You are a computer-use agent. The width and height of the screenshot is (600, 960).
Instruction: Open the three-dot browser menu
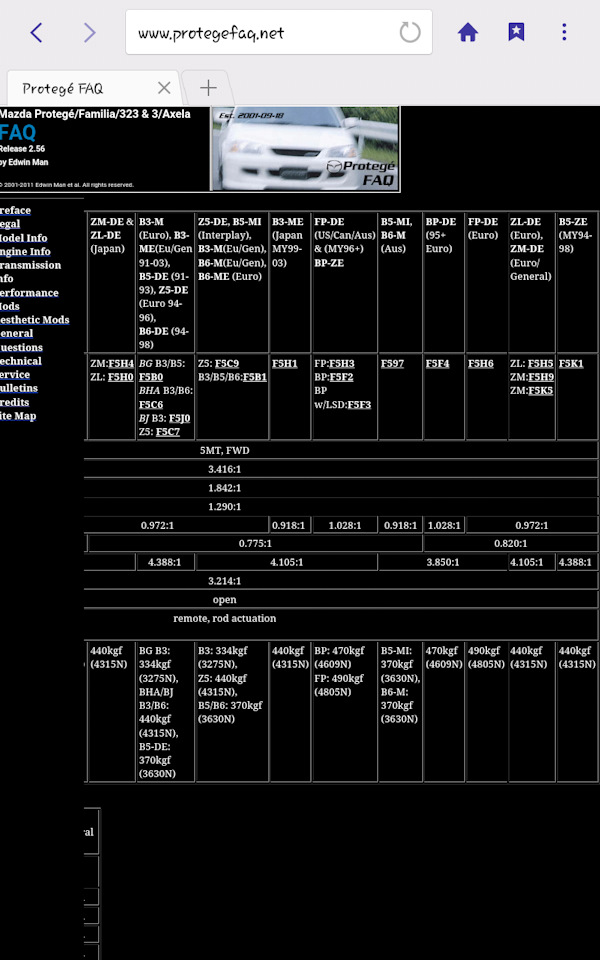tap(564, 32)
